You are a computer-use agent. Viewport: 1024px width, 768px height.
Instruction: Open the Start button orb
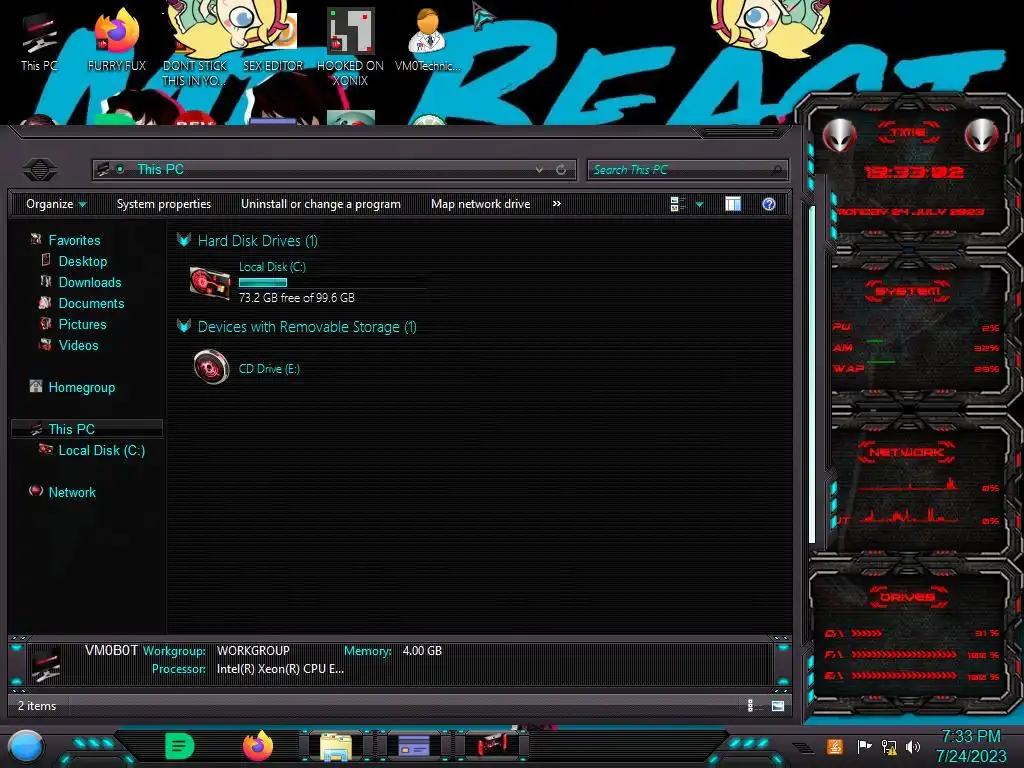coord(26,746)
